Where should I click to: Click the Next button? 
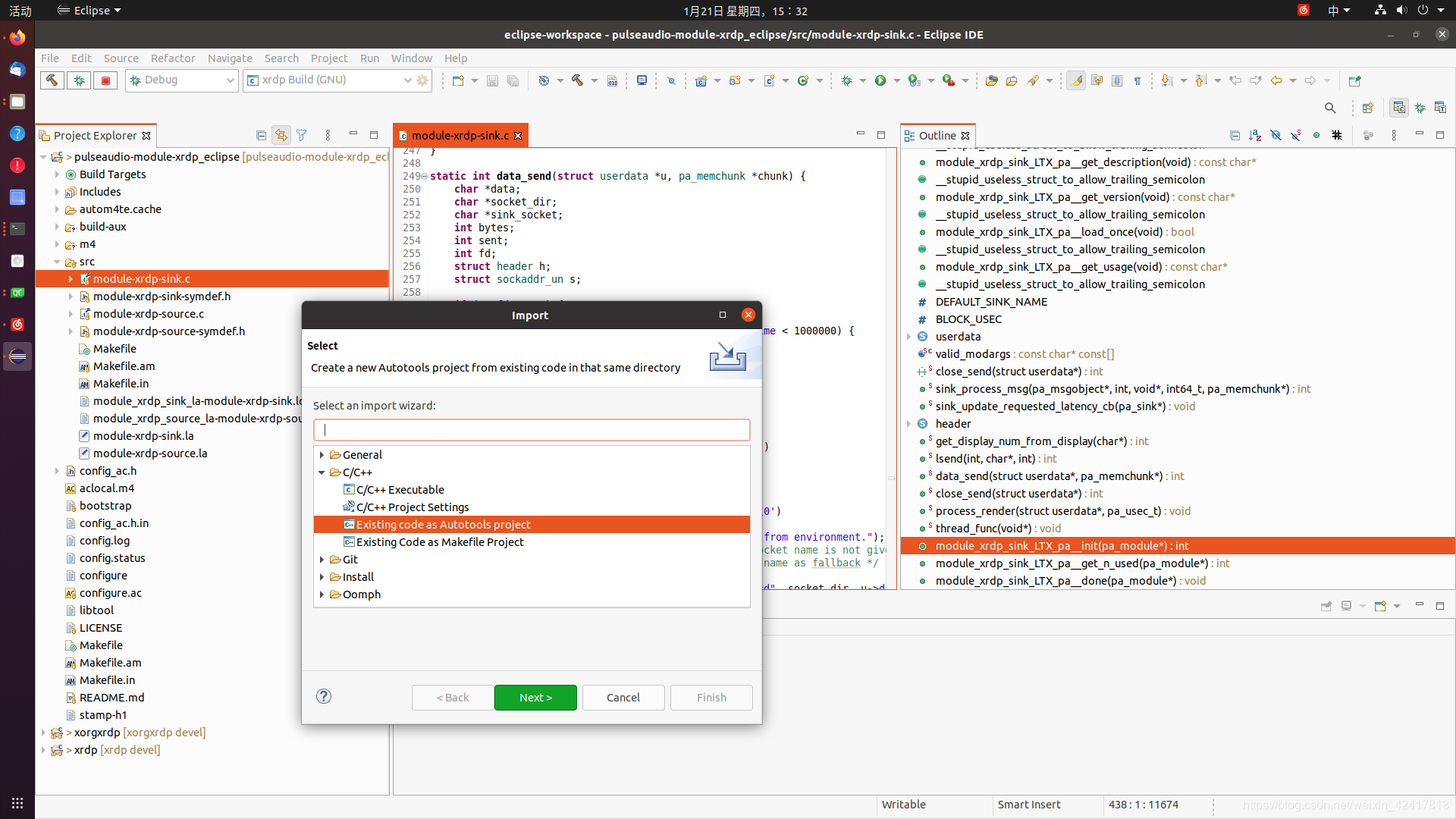[x=535, y=698]
